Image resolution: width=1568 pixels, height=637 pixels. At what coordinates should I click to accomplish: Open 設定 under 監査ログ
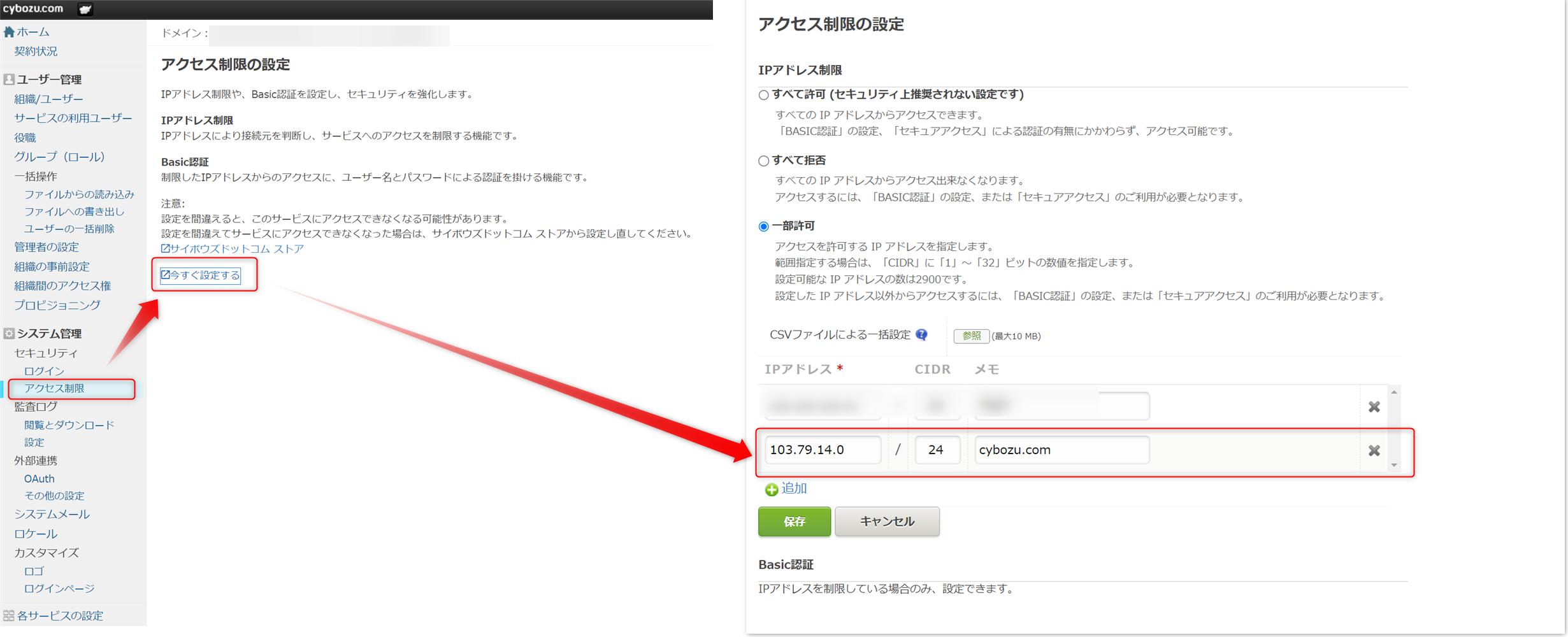coord(34,442)
